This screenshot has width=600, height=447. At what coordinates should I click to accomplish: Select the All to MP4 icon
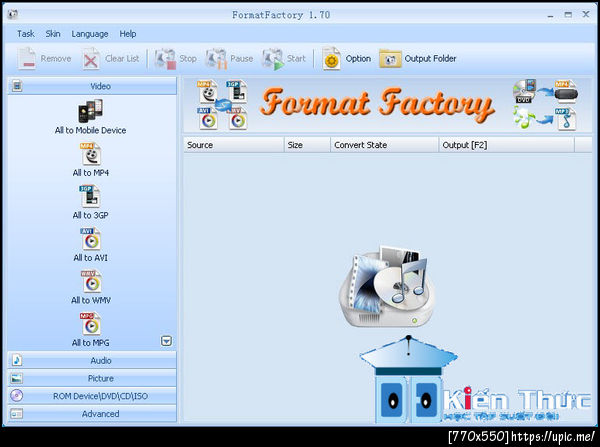coord(91,154)
